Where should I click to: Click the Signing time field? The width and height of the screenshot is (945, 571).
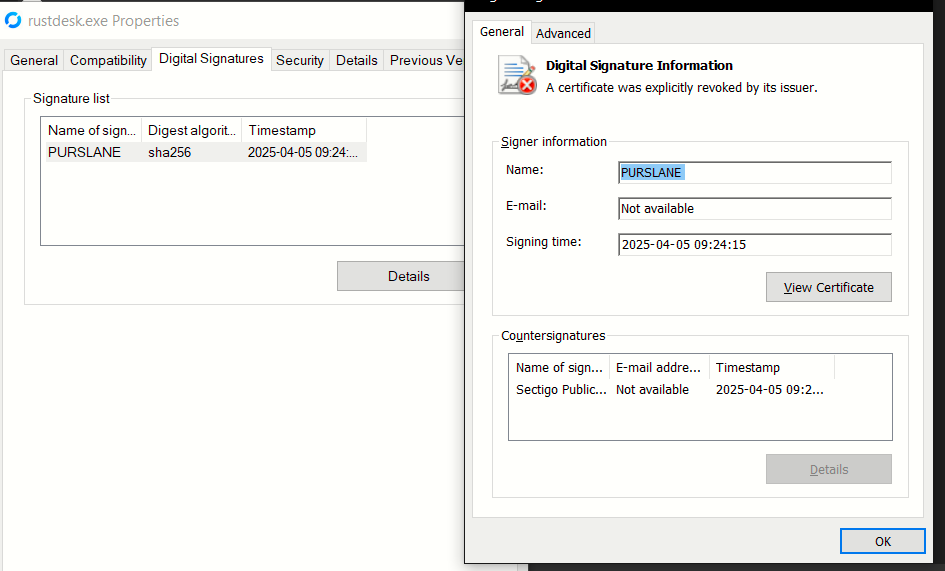tap(754, 245)
